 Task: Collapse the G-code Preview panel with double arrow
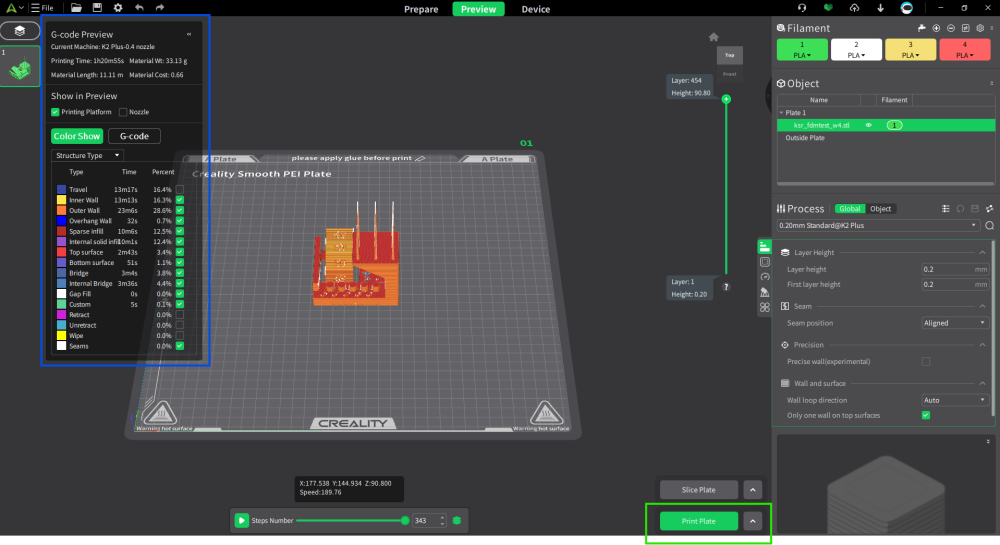point(189,34)
